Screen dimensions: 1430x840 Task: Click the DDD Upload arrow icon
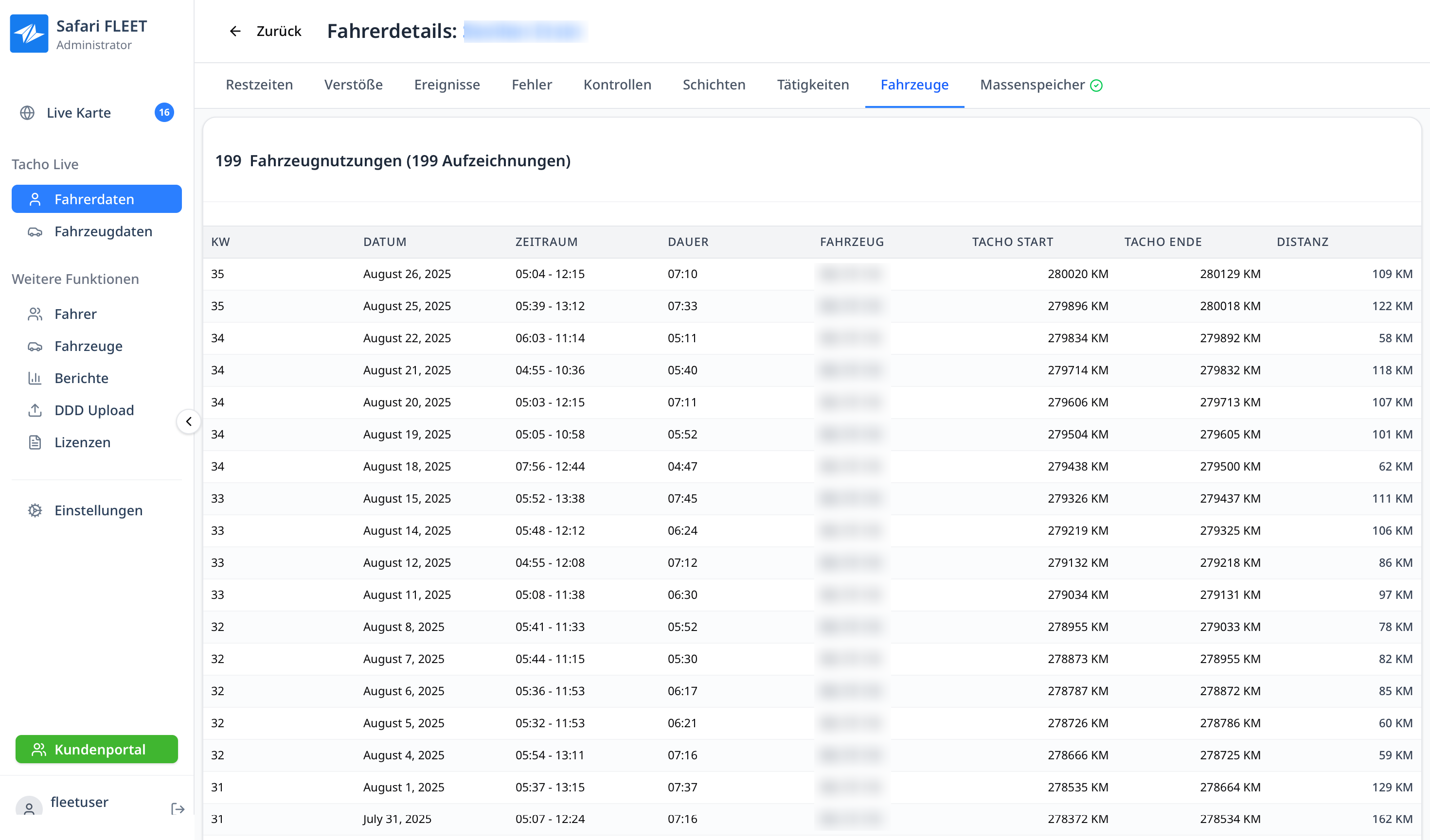[35, 410]
